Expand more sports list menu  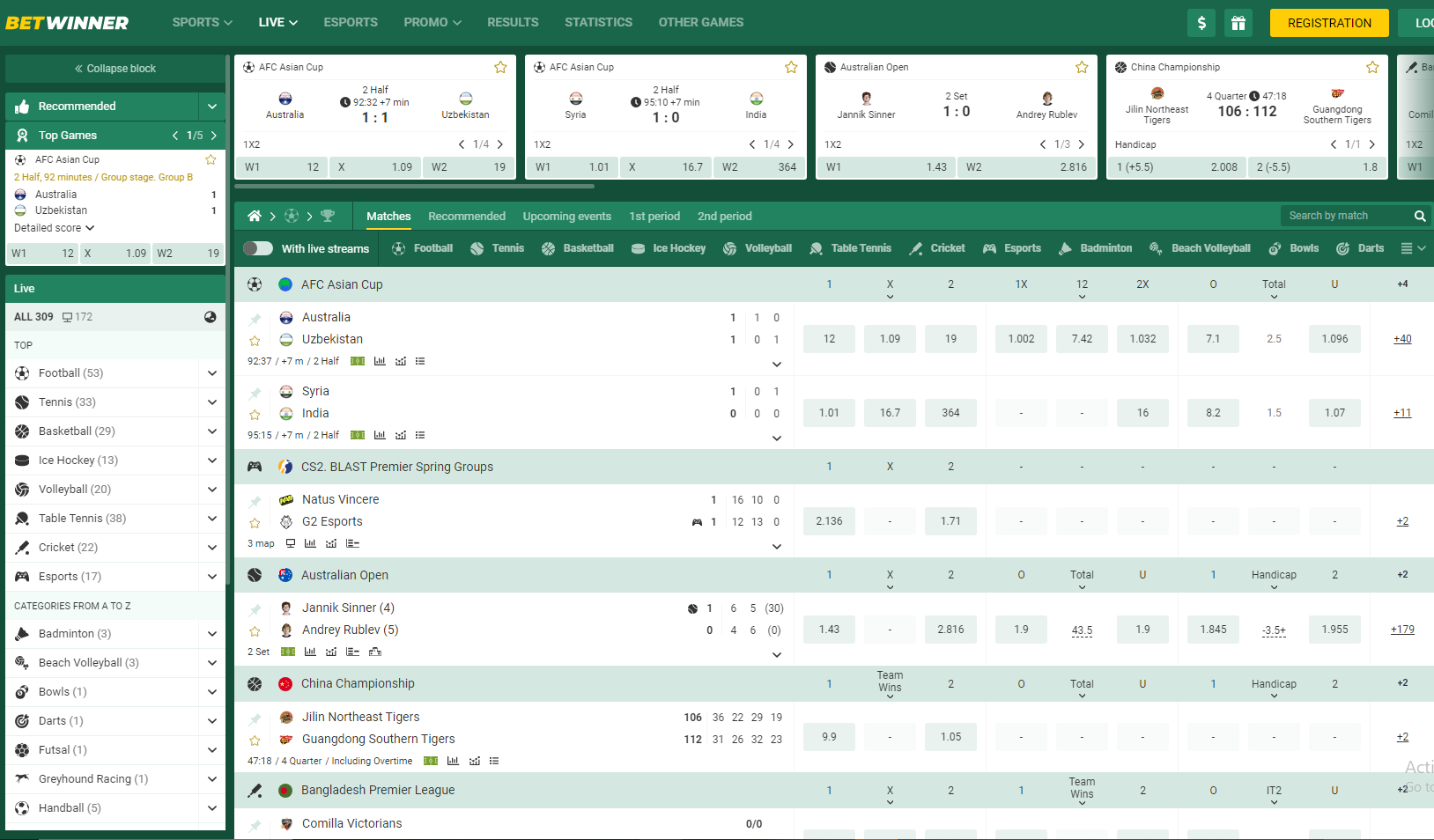pos(1413,248)
